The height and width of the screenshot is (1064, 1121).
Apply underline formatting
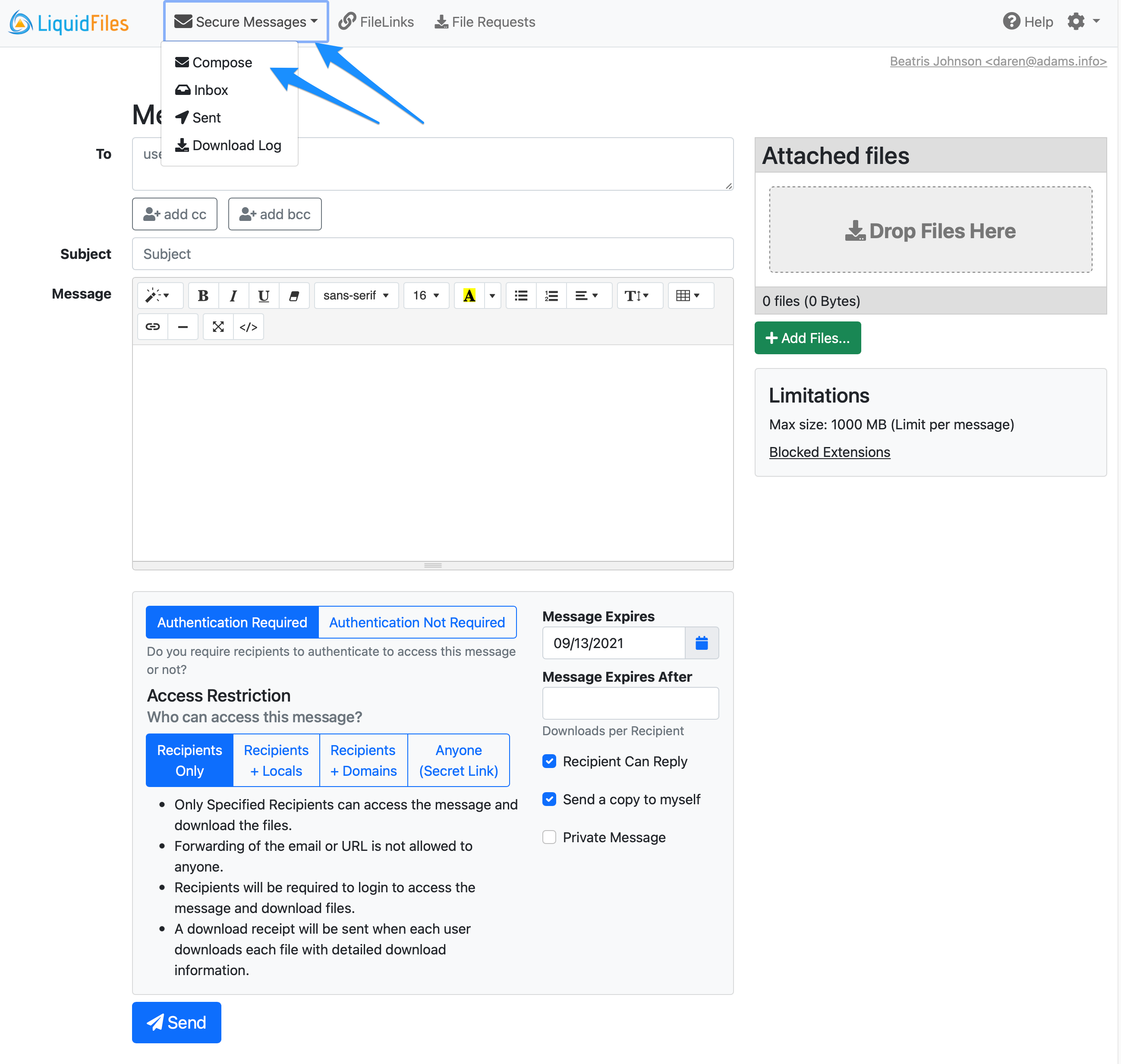(x=263, y=296)
